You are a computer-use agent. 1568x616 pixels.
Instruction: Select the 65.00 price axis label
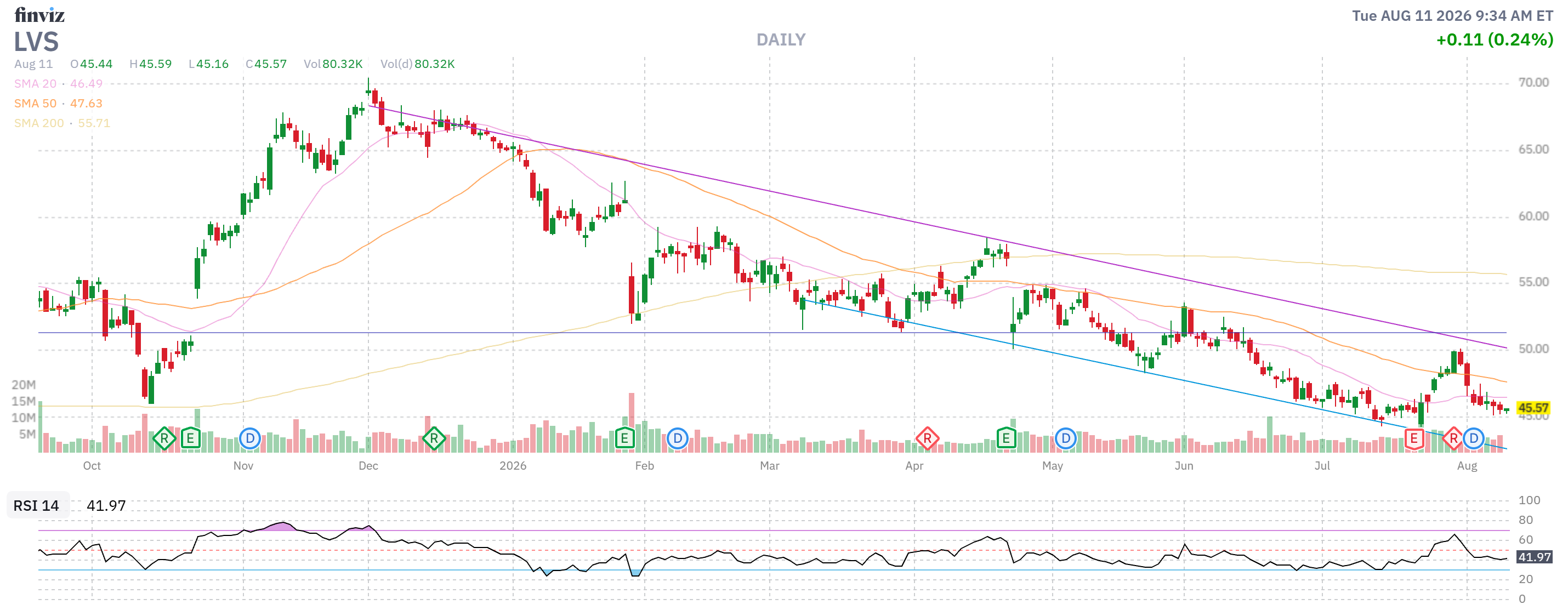coord(1533,149)
